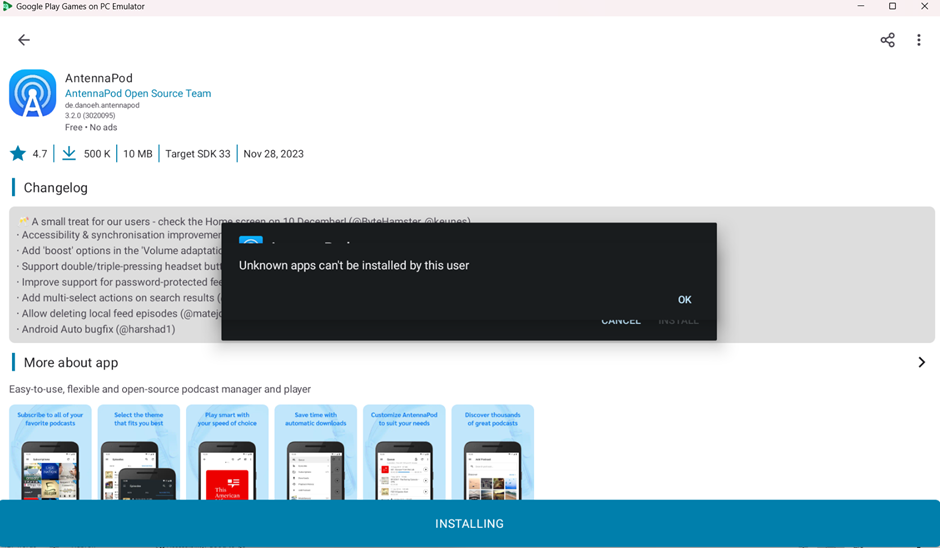Go back with the arrow icon
The width and height of the screenshot is (940, 548).
[24, 40]
